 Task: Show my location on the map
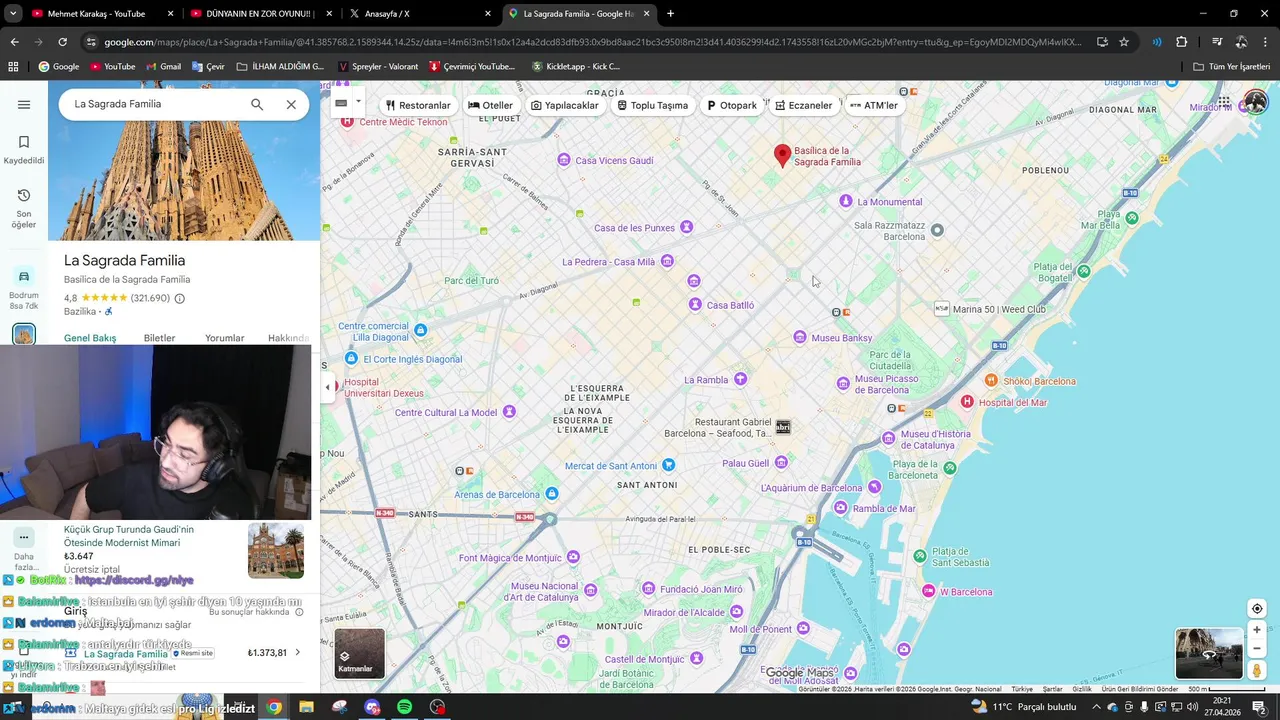coord(1257,609)
